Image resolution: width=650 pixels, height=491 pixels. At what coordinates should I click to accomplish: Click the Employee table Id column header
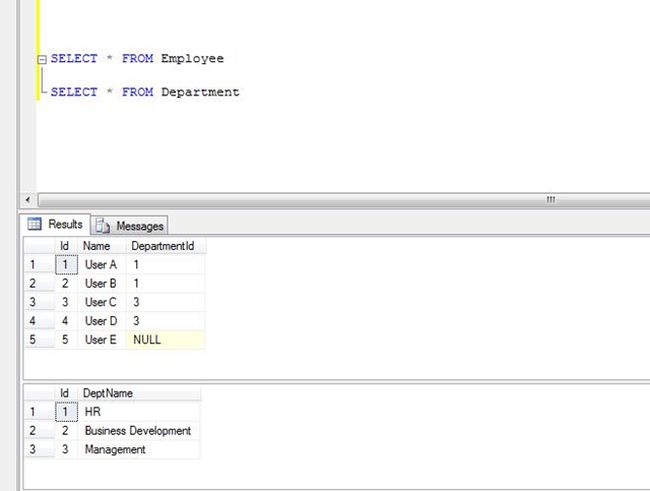[66, 246]
